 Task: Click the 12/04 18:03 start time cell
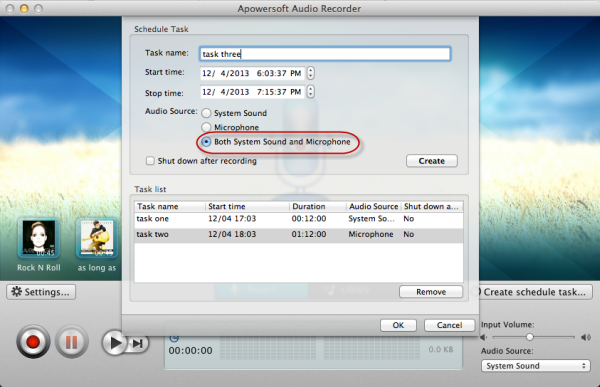232,234
